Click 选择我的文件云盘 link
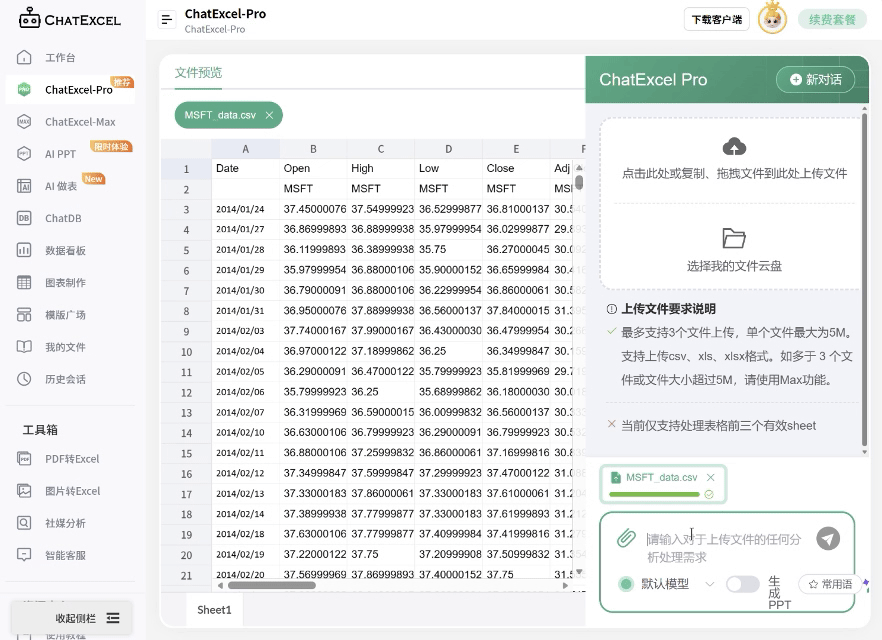The width and height of the screenshot is (882, 640). pyautogui.click(x=734, y=266)
